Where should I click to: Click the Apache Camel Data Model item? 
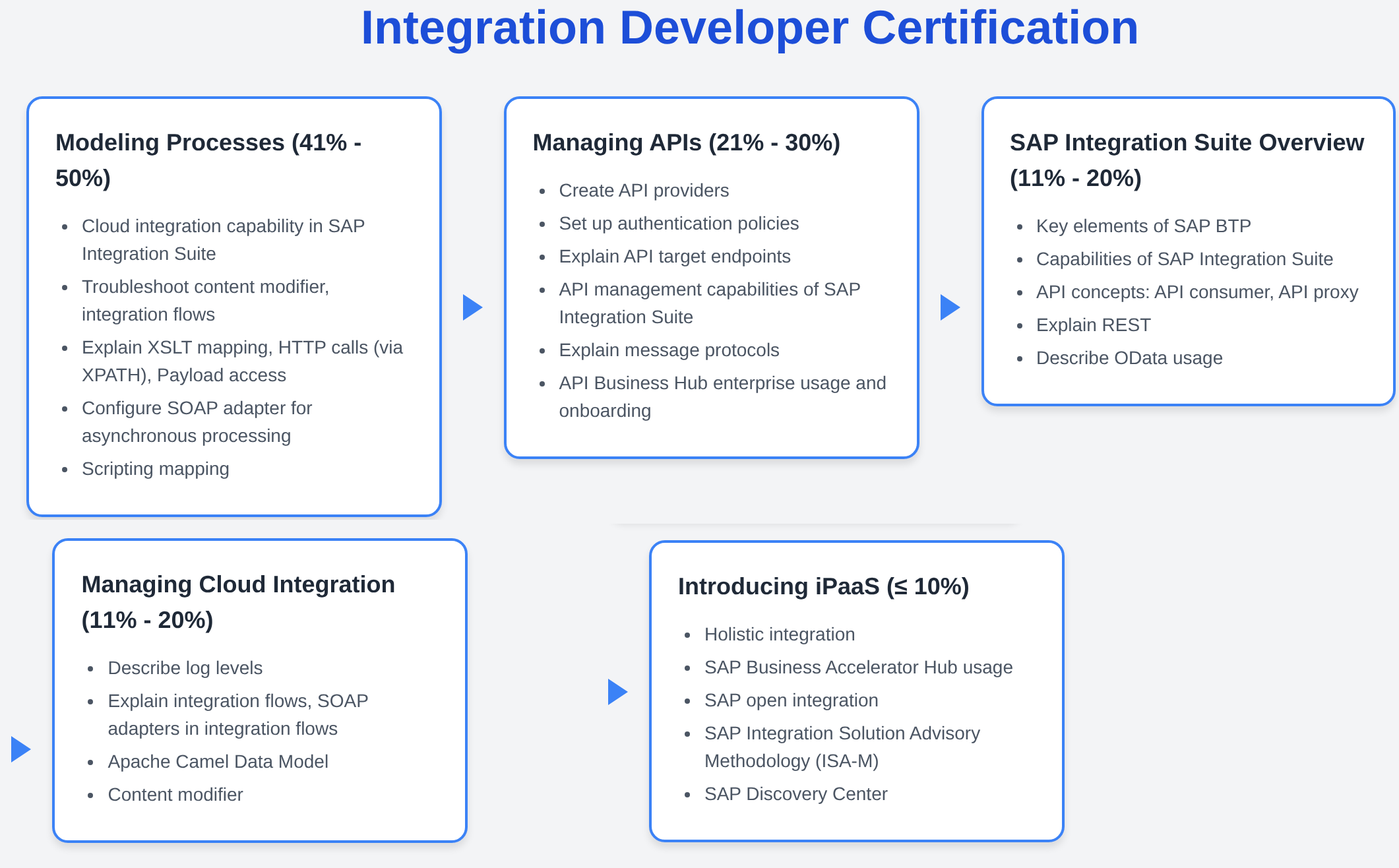tap(218, 762)
